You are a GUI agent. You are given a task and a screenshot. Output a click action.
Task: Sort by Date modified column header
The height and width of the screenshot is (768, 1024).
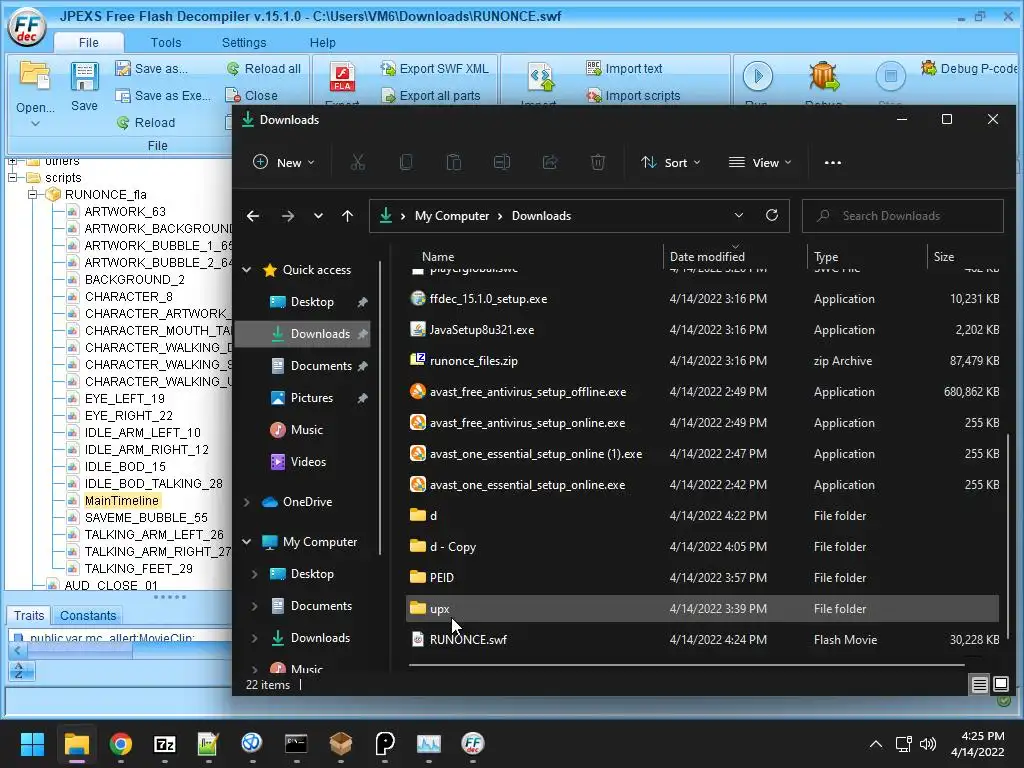707,257
